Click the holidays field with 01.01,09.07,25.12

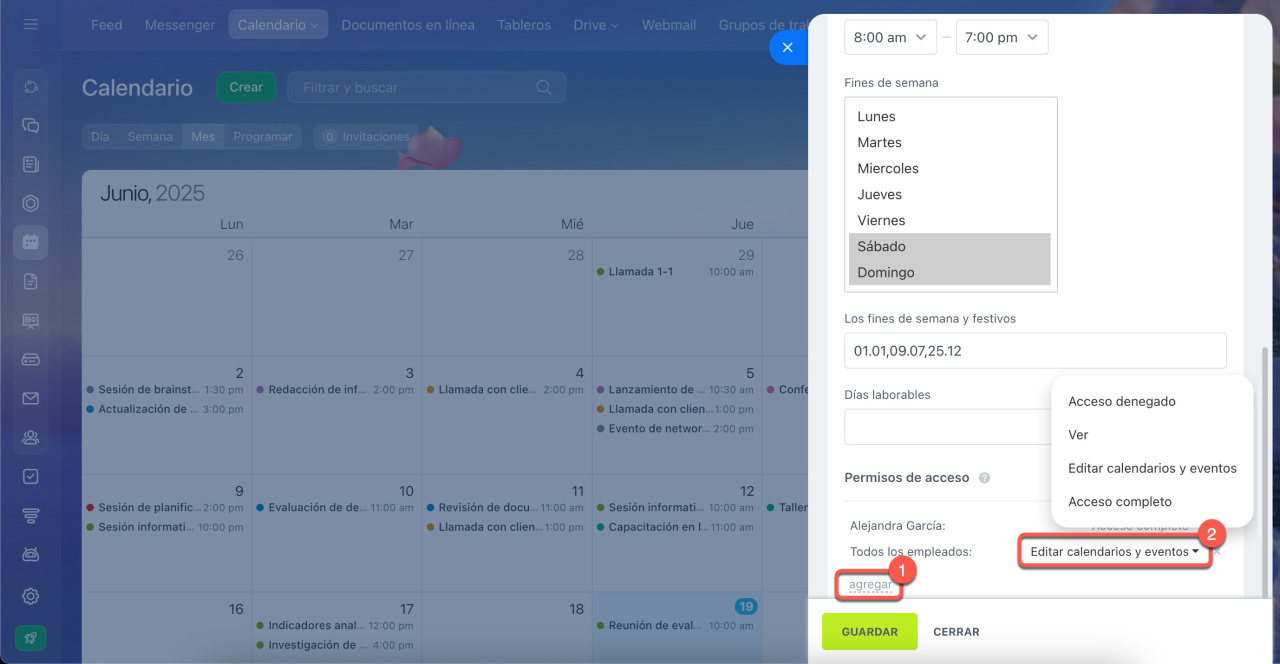1035,351
